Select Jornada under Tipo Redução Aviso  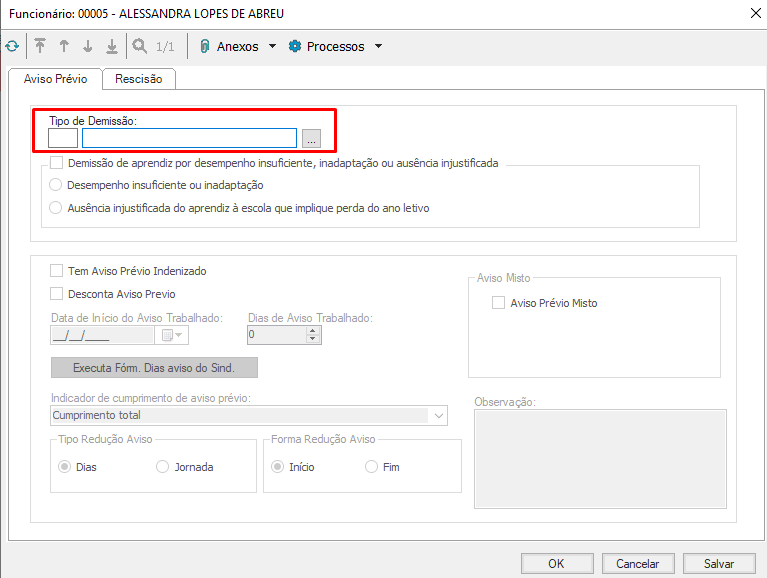click(162, 467)
